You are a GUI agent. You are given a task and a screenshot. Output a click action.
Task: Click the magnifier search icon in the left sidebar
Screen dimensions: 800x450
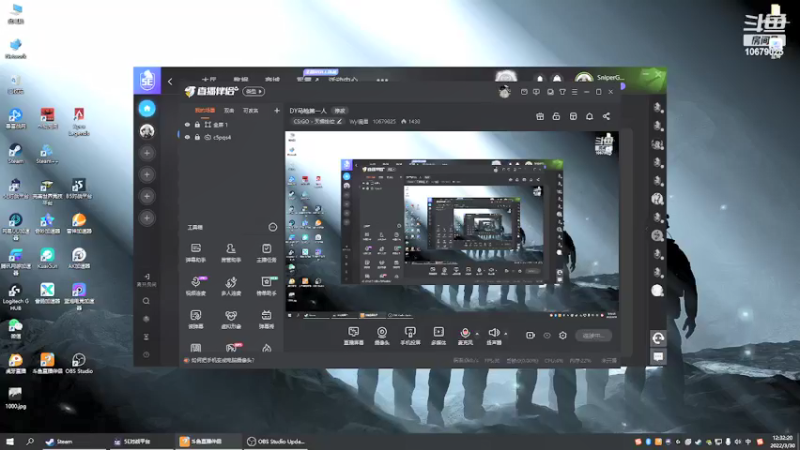[x=146, y=301]
